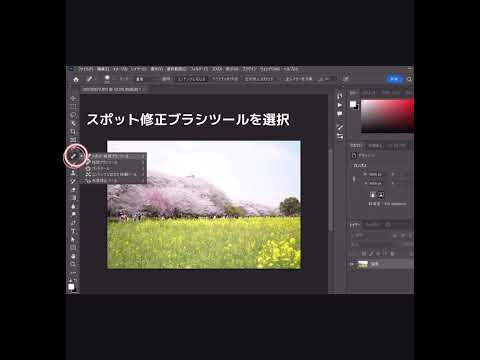Open the Actions panel play icon
The height and width of the screenshot is (360, 480).
340,105
